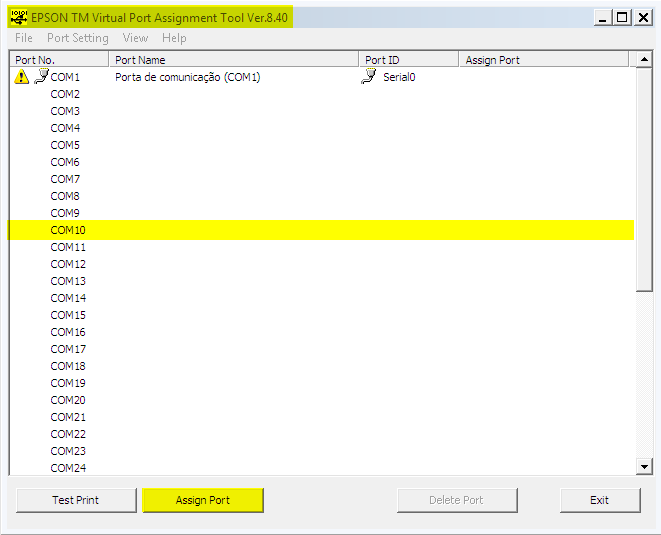Select the COM9 row

click(322, 213)
